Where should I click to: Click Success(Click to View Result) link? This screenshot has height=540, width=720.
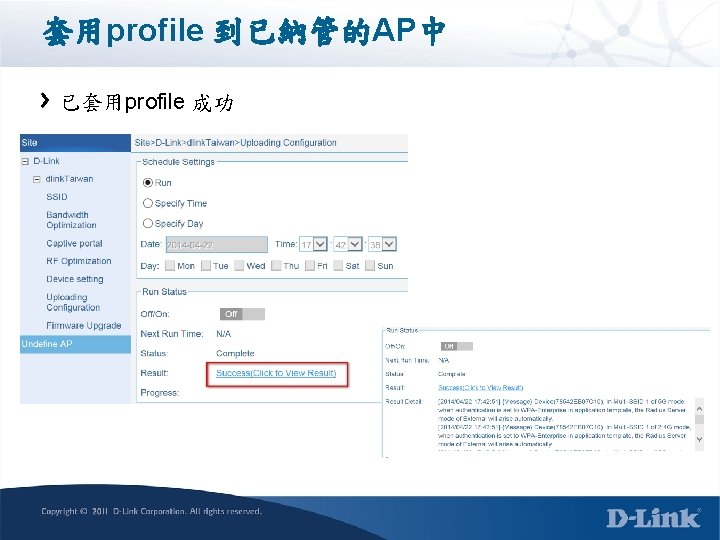tap(276, 373)
